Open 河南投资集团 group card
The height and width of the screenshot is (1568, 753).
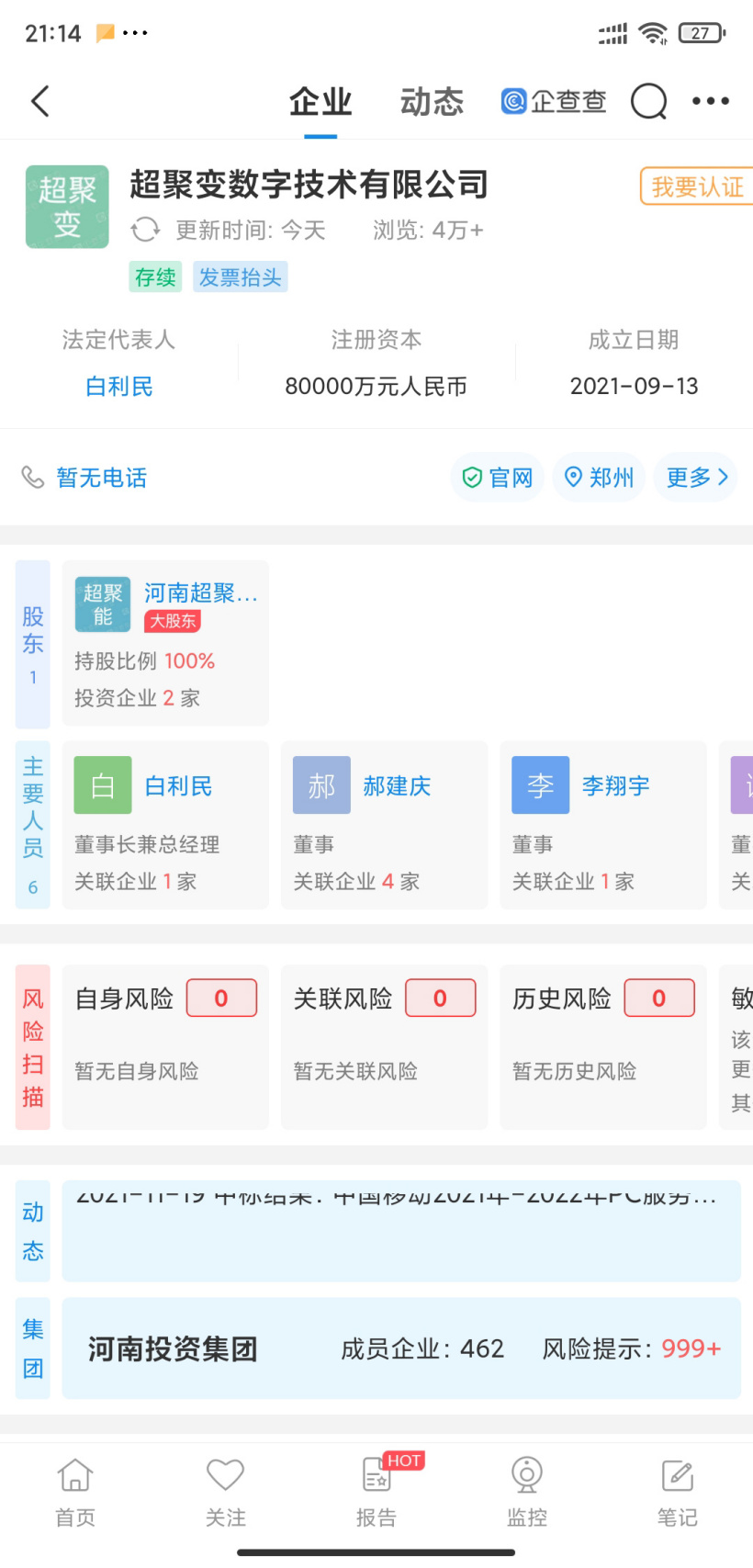click(x=400, y=1348)
